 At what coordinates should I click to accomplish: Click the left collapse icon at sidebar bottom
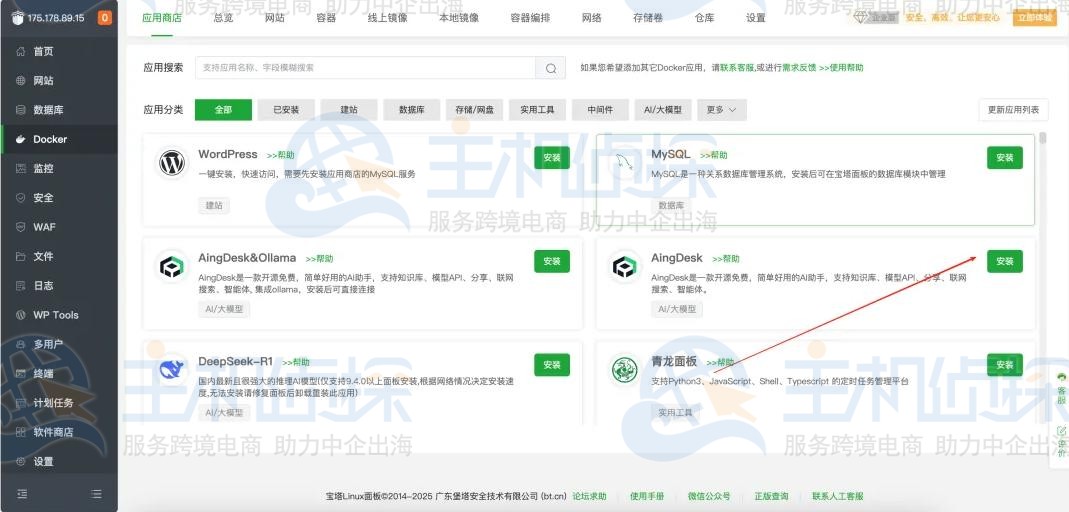tap(22, 494)
